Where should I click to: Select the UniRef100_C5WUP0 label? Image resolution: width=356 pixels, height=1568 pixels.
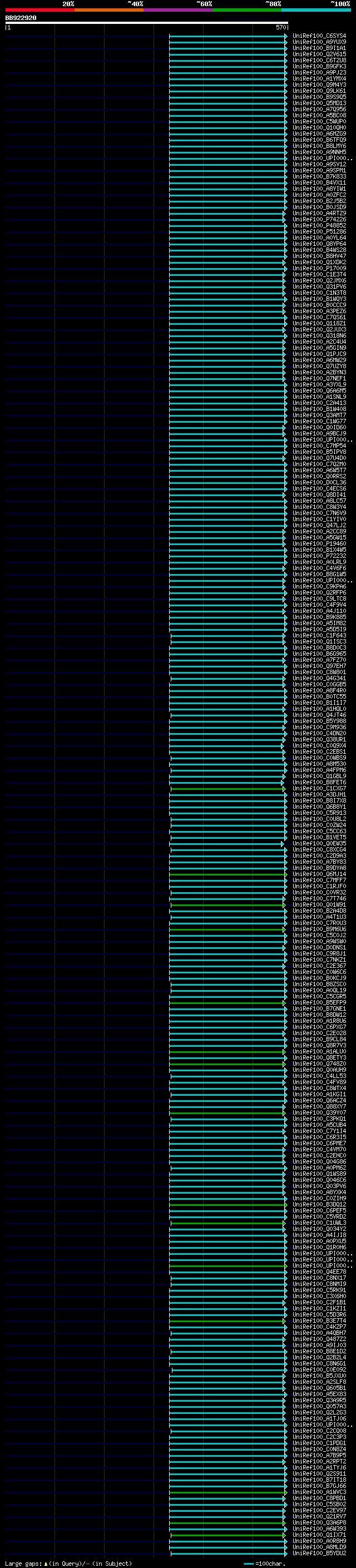[319, 122]
